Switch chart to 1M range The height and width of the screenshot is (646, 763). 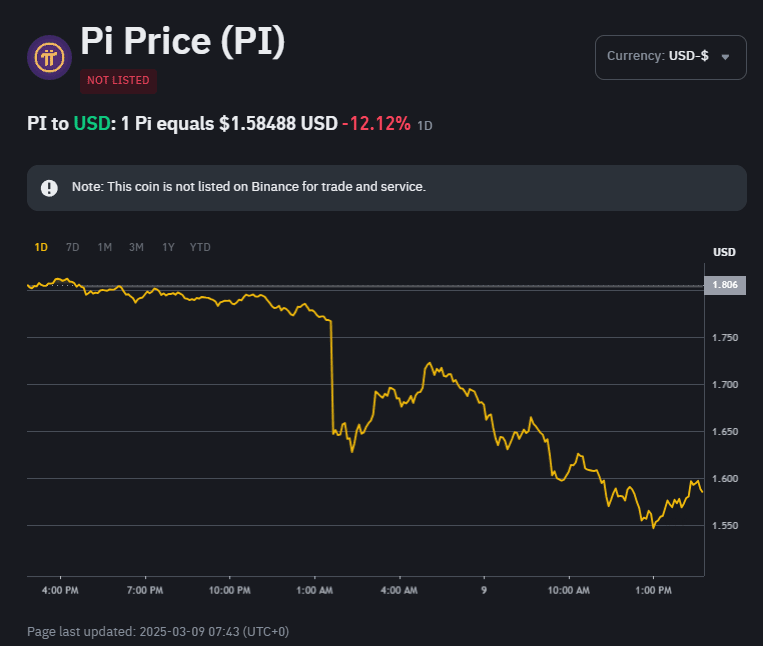pos(104,247)
